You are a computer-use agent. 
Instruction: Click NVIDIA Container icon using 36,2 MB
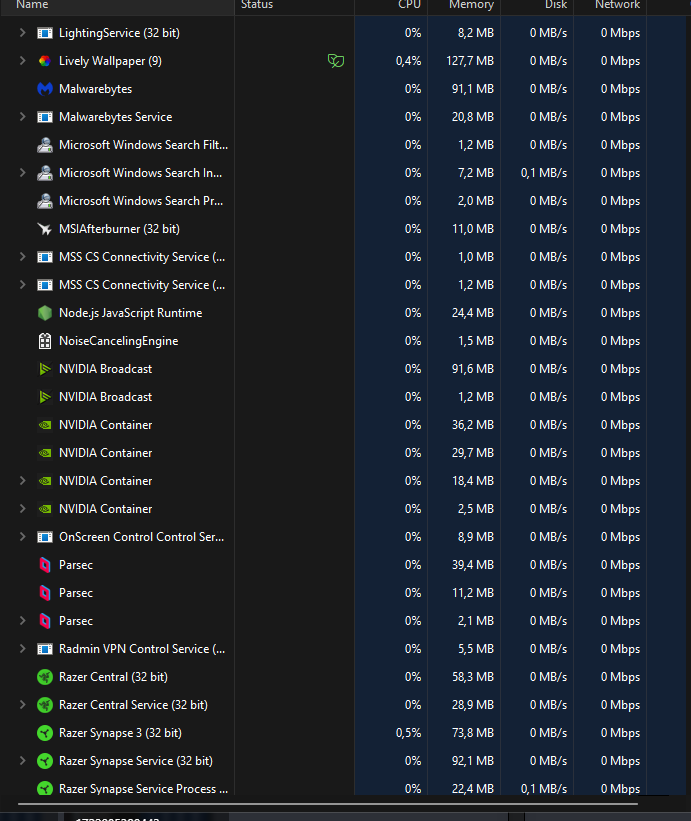(x=45, y=425)
